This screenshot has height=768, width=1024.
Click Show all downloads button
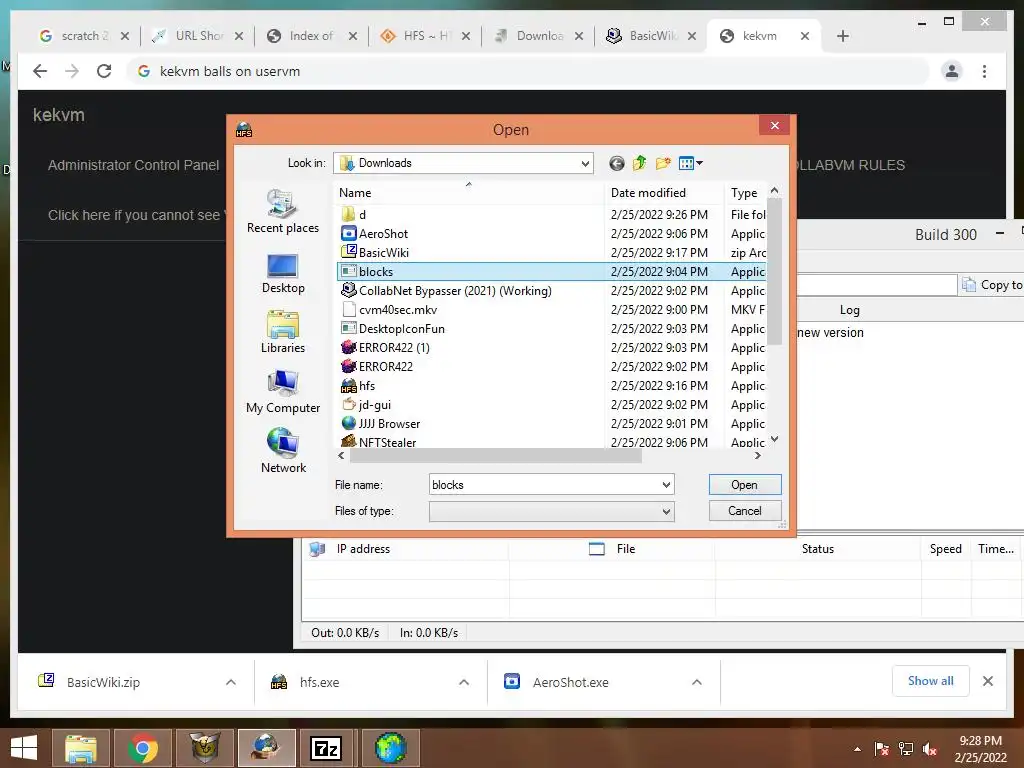931,681
